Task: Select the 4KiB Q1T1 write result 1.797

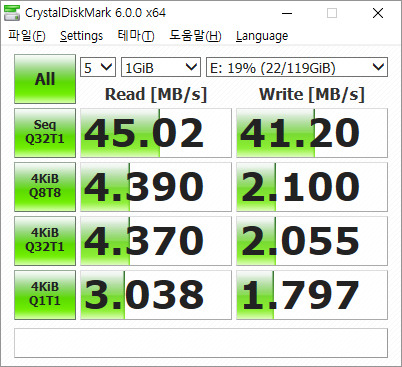Action: (x=312, y=295)
